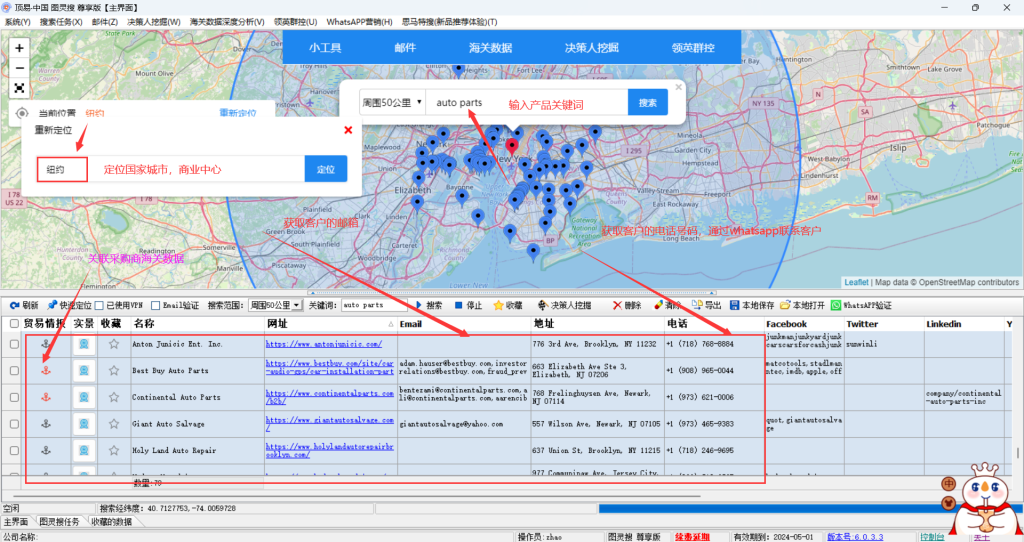
Task: Toggle the Email验证 checkbox
Action: click(x=154, y=305)
